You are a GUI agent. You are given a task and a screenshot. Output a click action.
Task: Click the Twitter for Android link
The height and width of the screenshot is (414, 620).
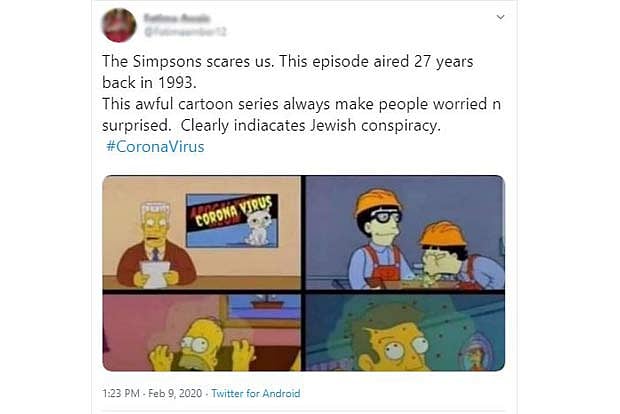point(262,394)
